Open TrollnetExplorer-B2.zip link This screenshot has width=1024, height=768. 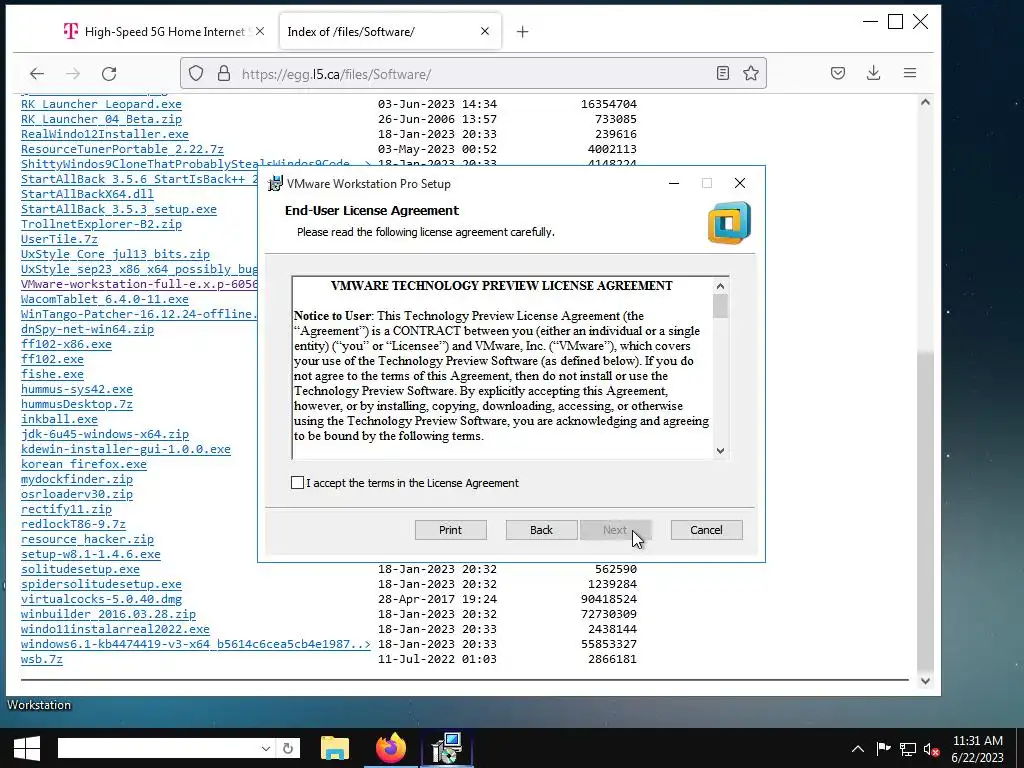101,224
